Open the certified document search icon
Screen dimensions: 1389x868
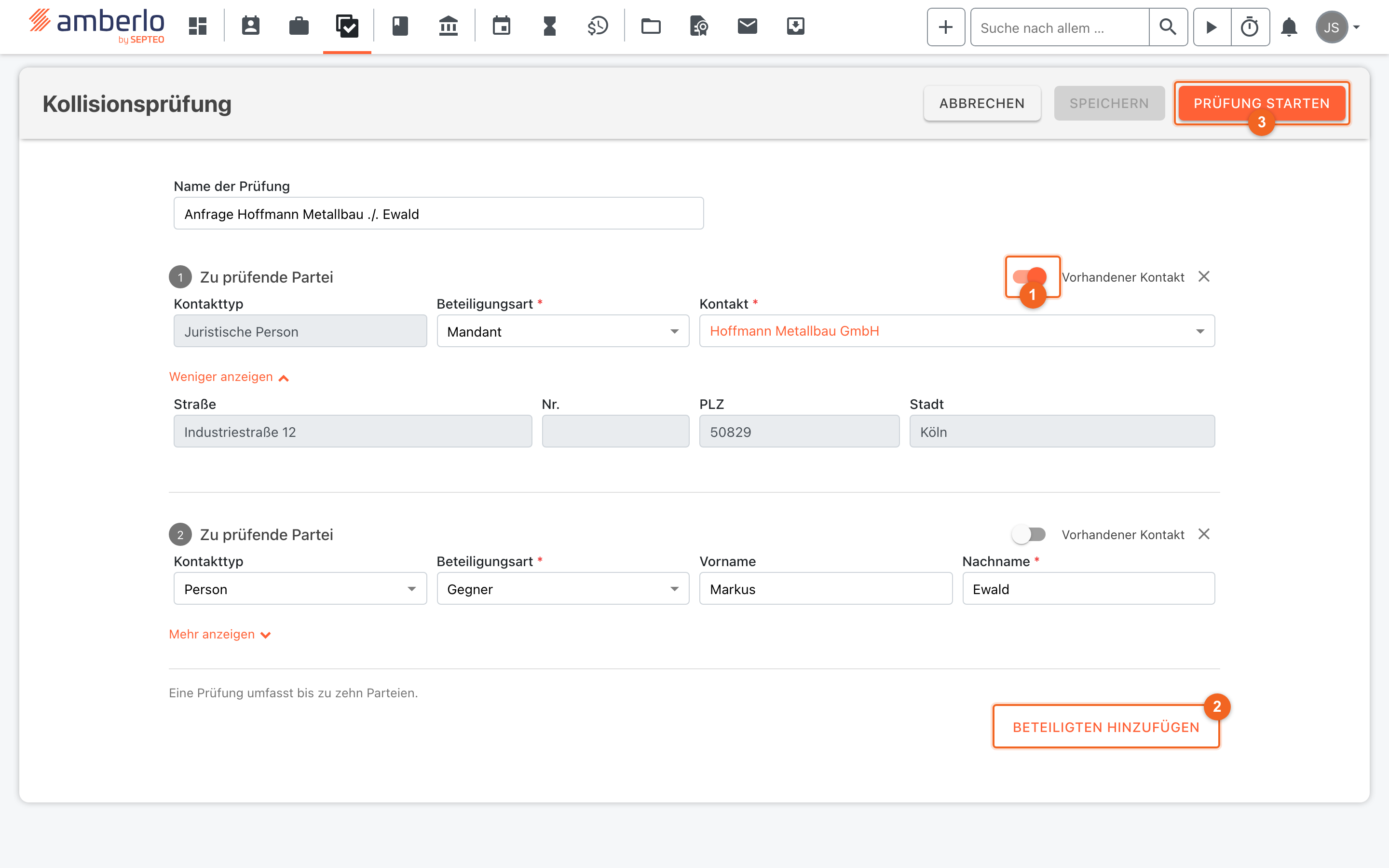tap(699, 27)
